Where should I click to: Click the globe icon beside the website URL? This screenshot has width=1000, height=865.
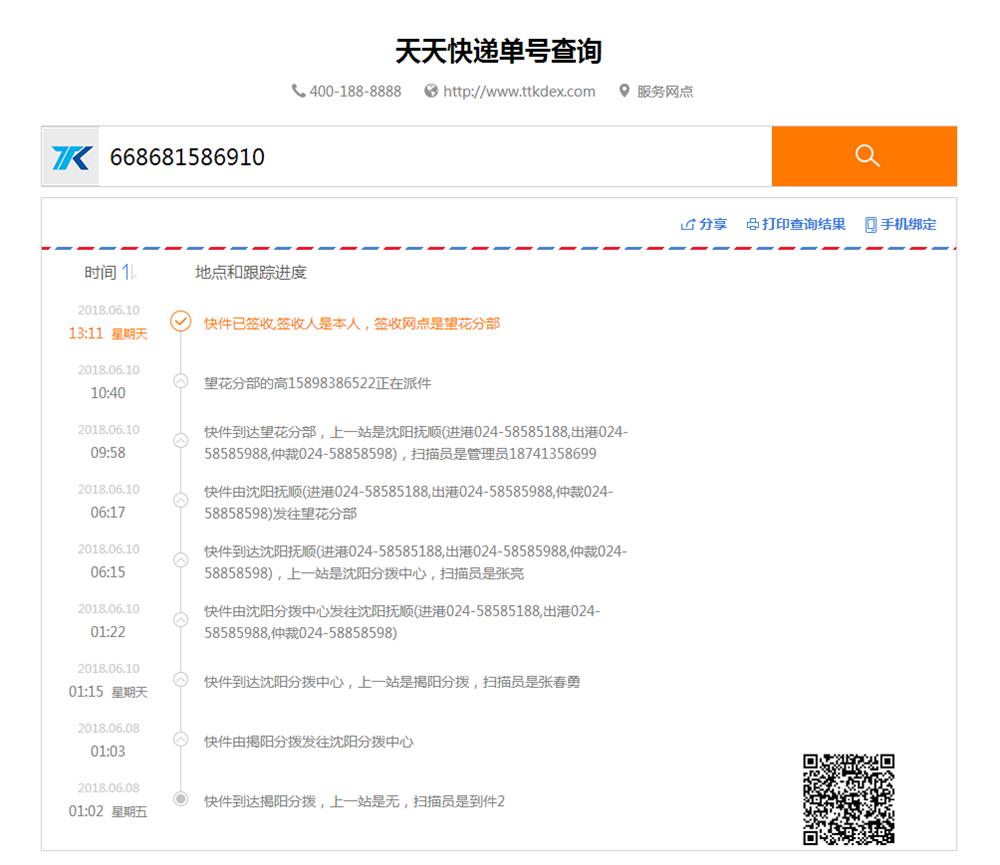coord(431,91)
